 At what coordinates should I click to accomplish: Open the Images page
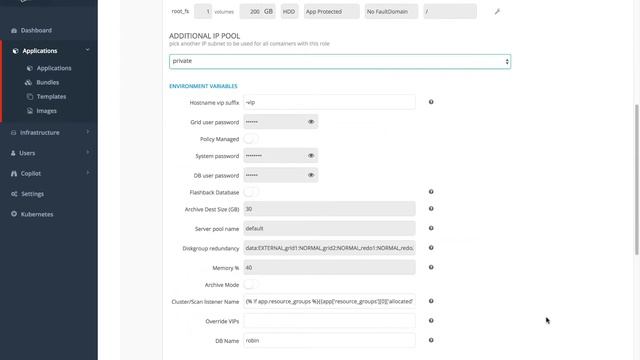pyautogui.click(x=47, y=111)
